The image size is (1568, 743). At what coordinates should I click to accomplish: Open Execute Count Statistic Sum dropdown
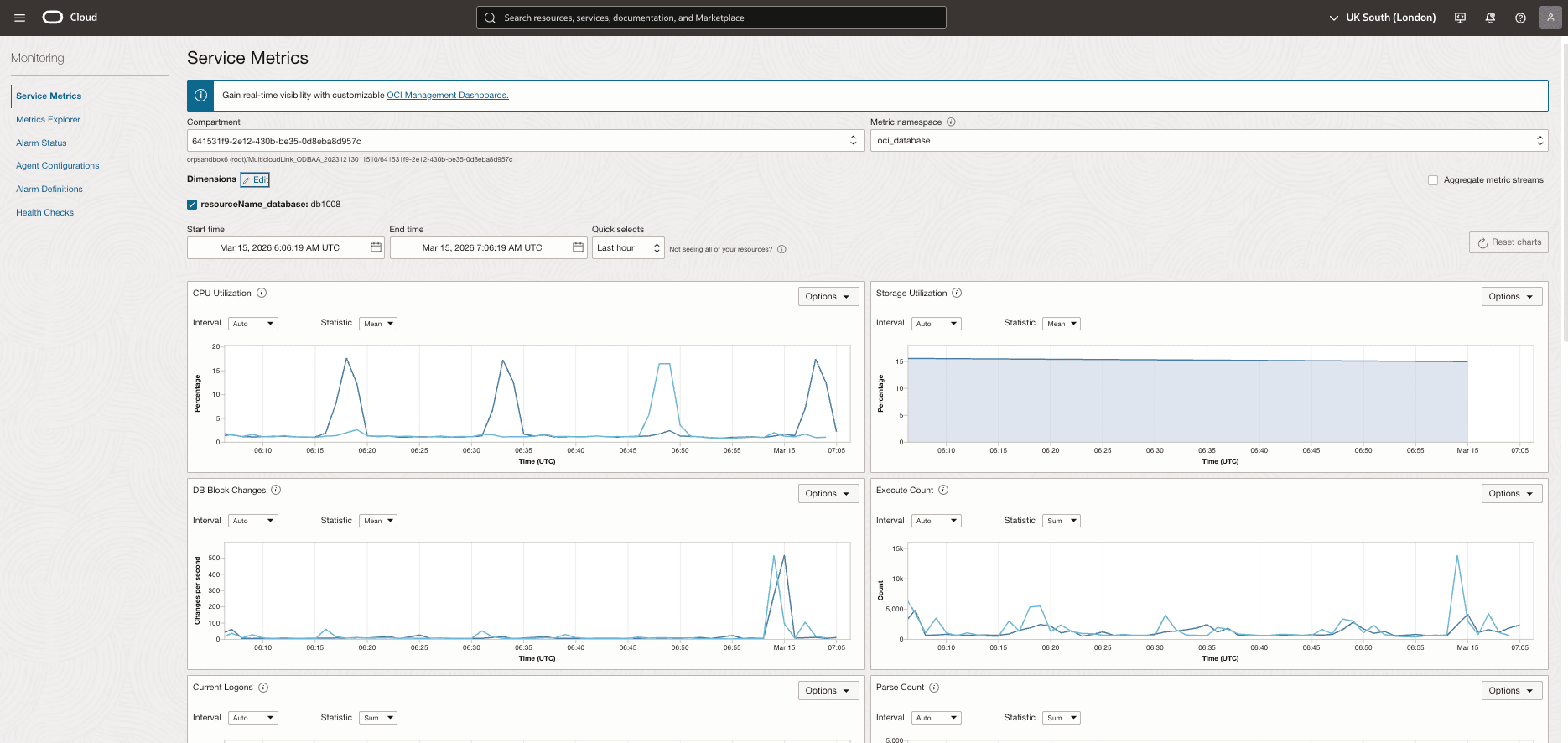pyautogui.click(x=1062, y=521)
